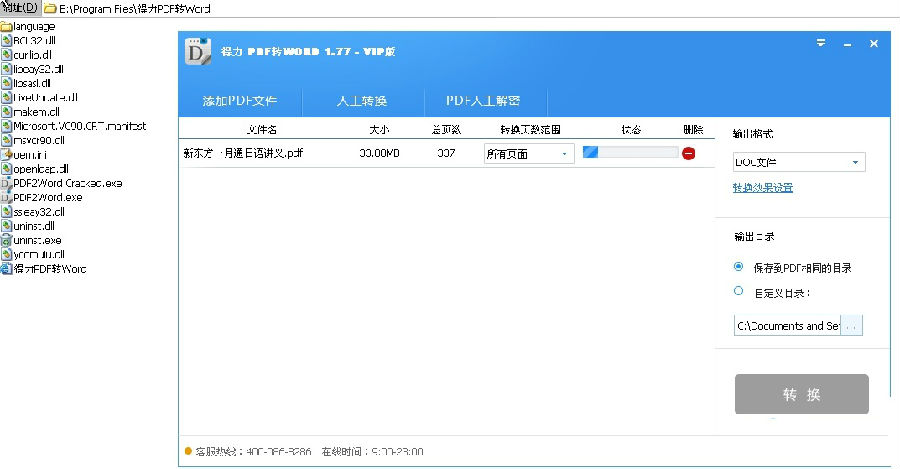
Task: Switch to PDF人工解密 tab
Action: tap(483, 101)
